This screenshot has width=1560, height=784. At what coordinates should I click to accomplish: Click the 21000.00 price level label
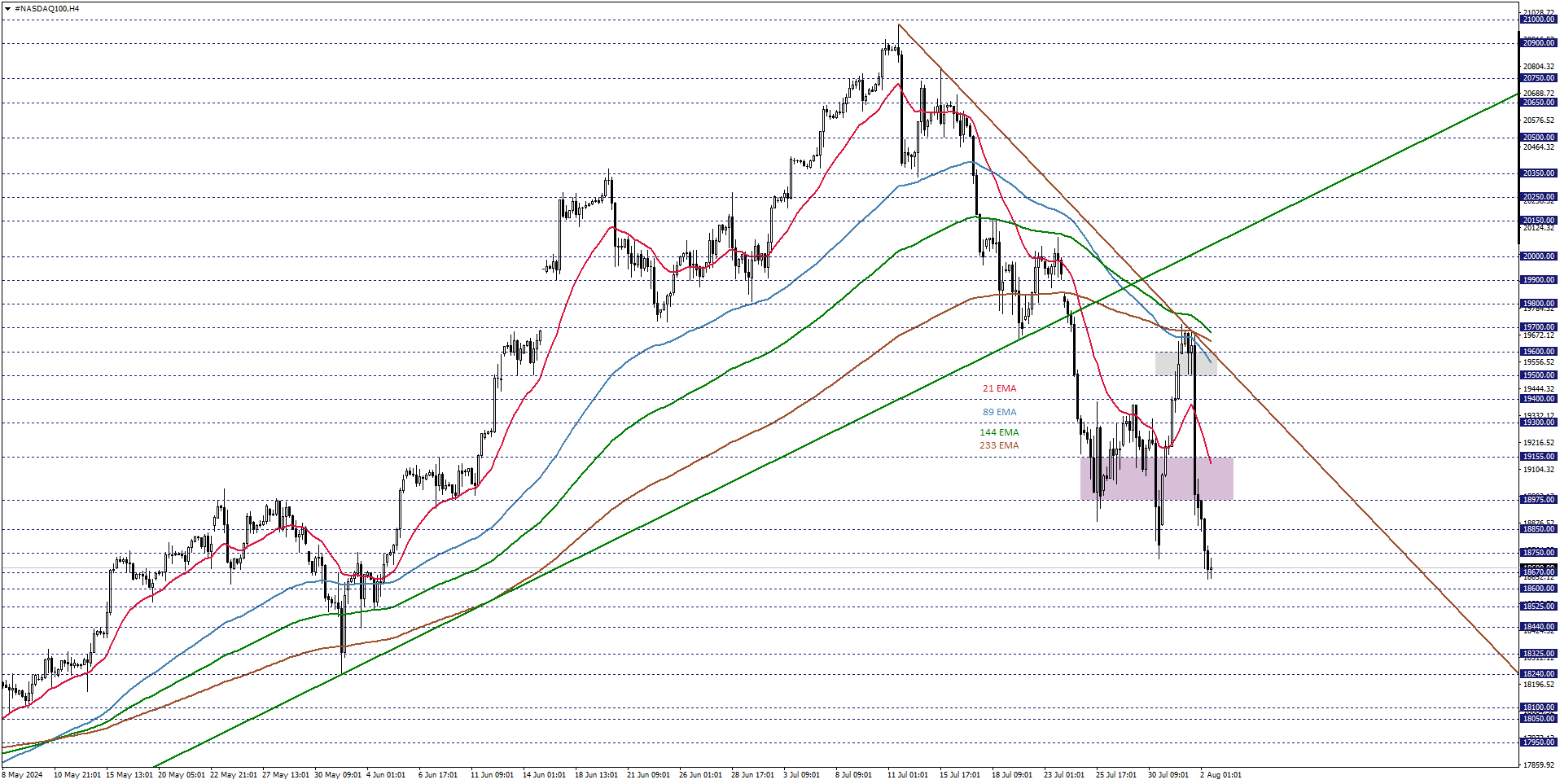1539,20
